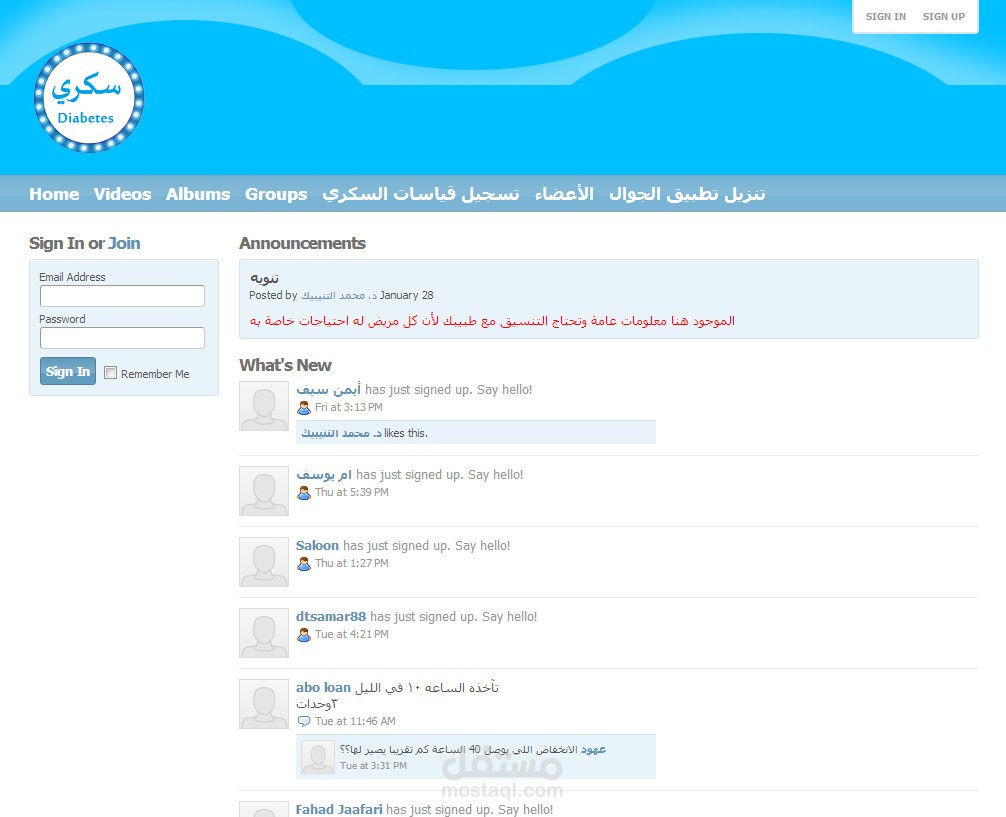Click commenter عهود name link
The width and height of the screenshot is (1006, 817).
point(593,750)
